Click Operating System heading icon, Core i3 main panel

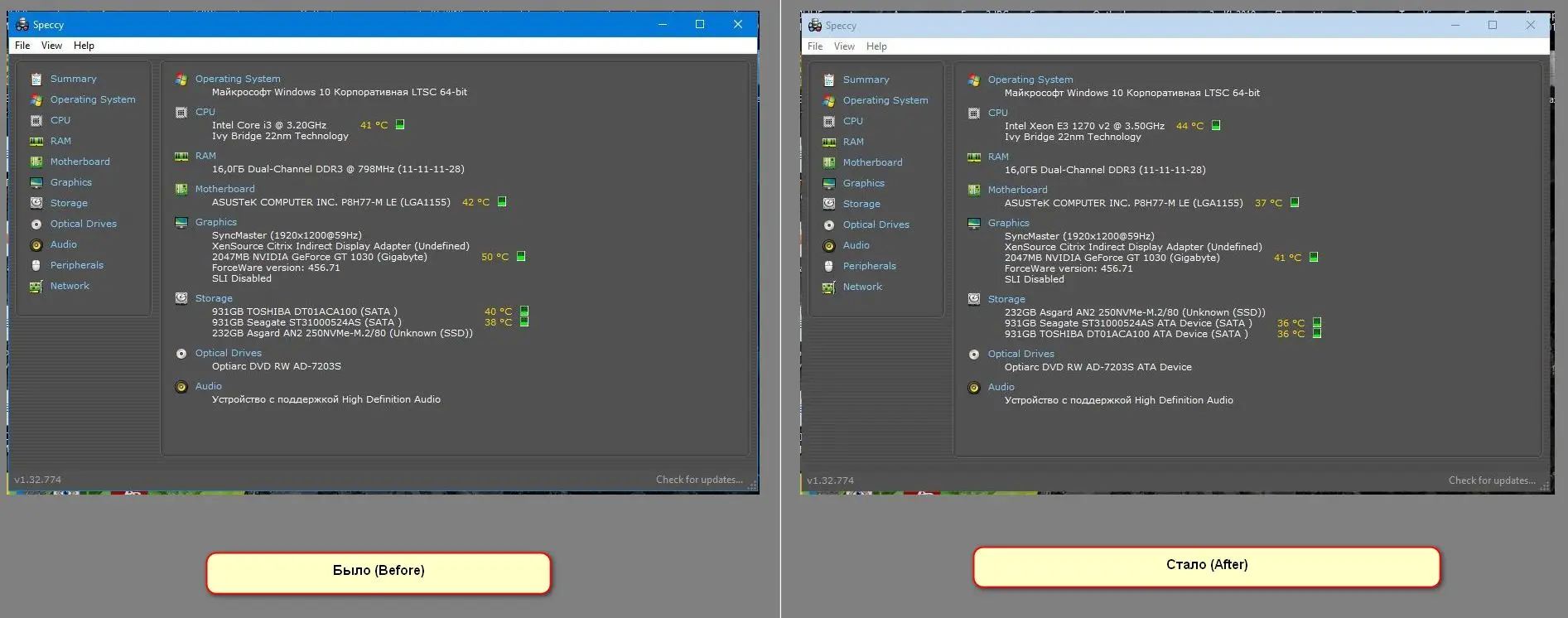(x=181, y=80)
